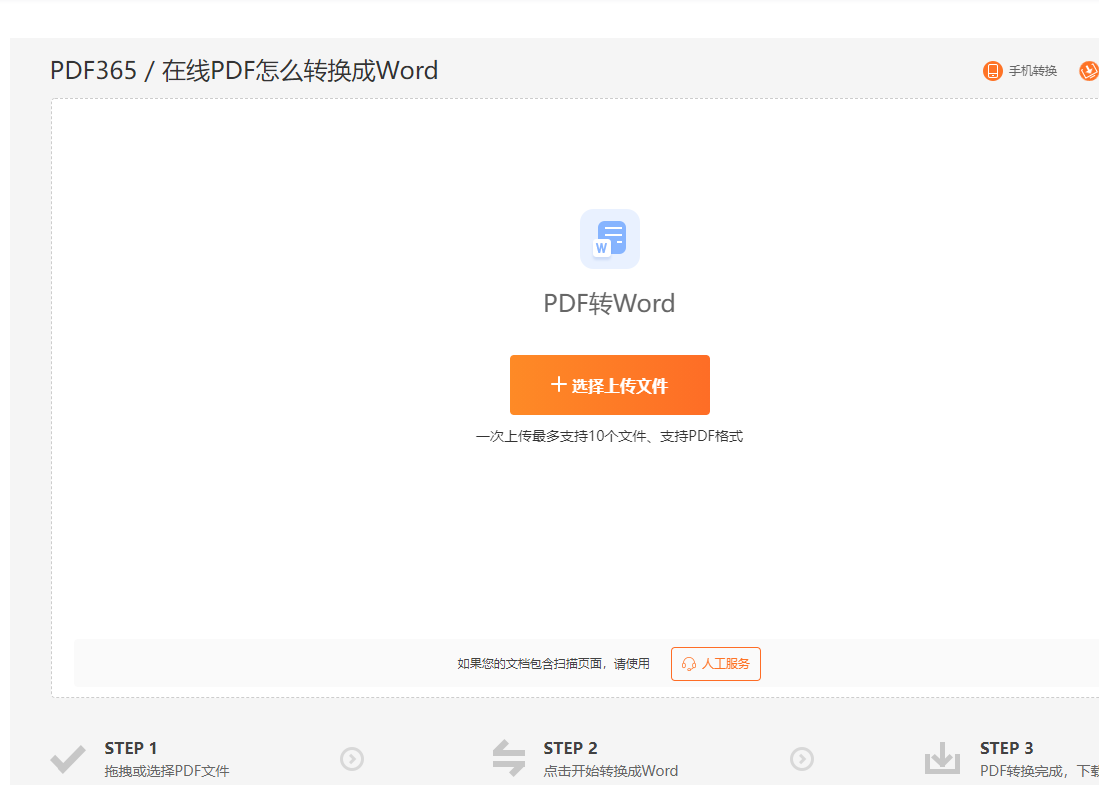The width and height of the screenshot is (1099, 785).
Task: Click the STEP 3 label
Action: tap(1006, 748)
